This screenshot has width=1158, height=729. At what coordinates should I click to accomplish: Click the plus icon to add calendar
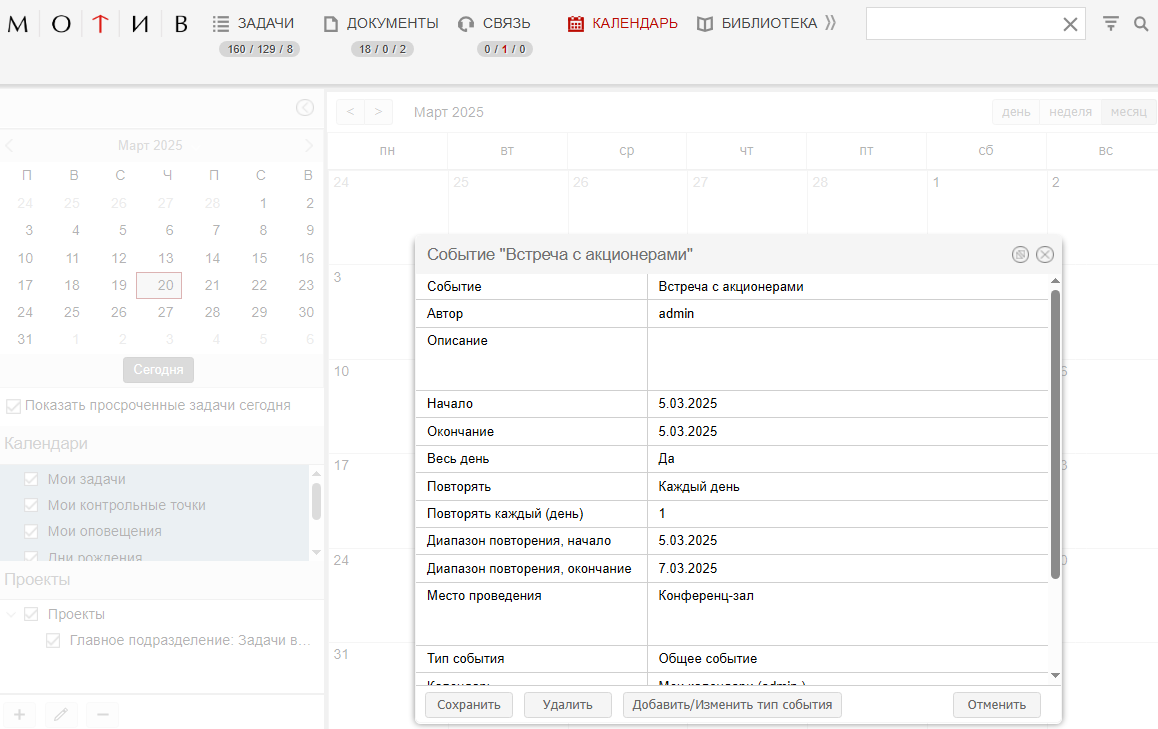[19, 714]
